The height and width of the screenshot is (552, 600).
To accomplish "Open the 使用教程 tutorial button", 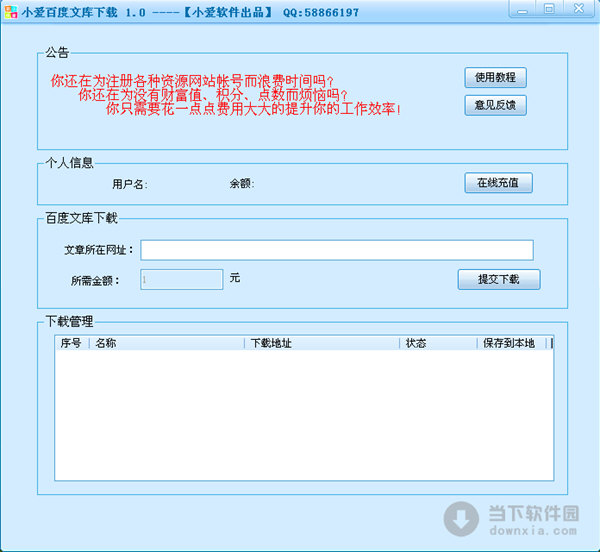I will point(496,78).
